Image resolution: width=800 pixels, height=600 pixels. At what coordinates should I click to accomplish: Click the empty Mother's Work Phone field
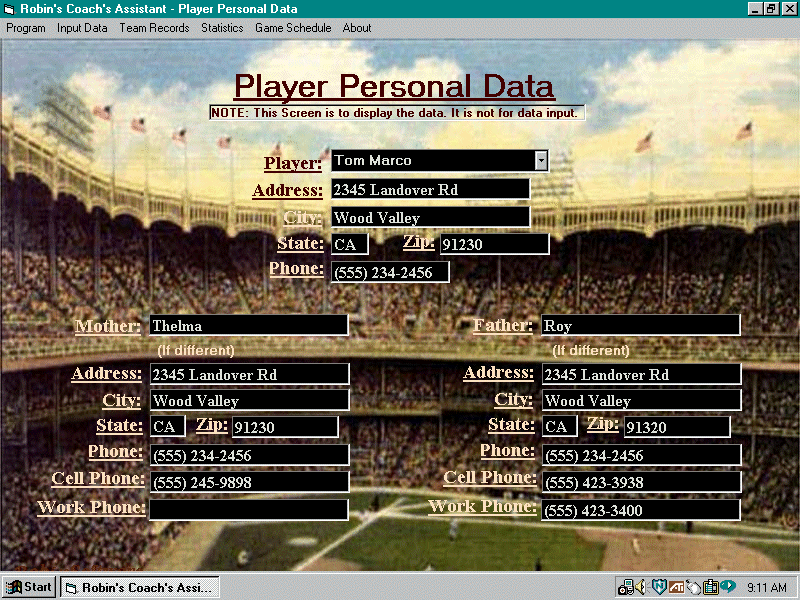point(249,510)
